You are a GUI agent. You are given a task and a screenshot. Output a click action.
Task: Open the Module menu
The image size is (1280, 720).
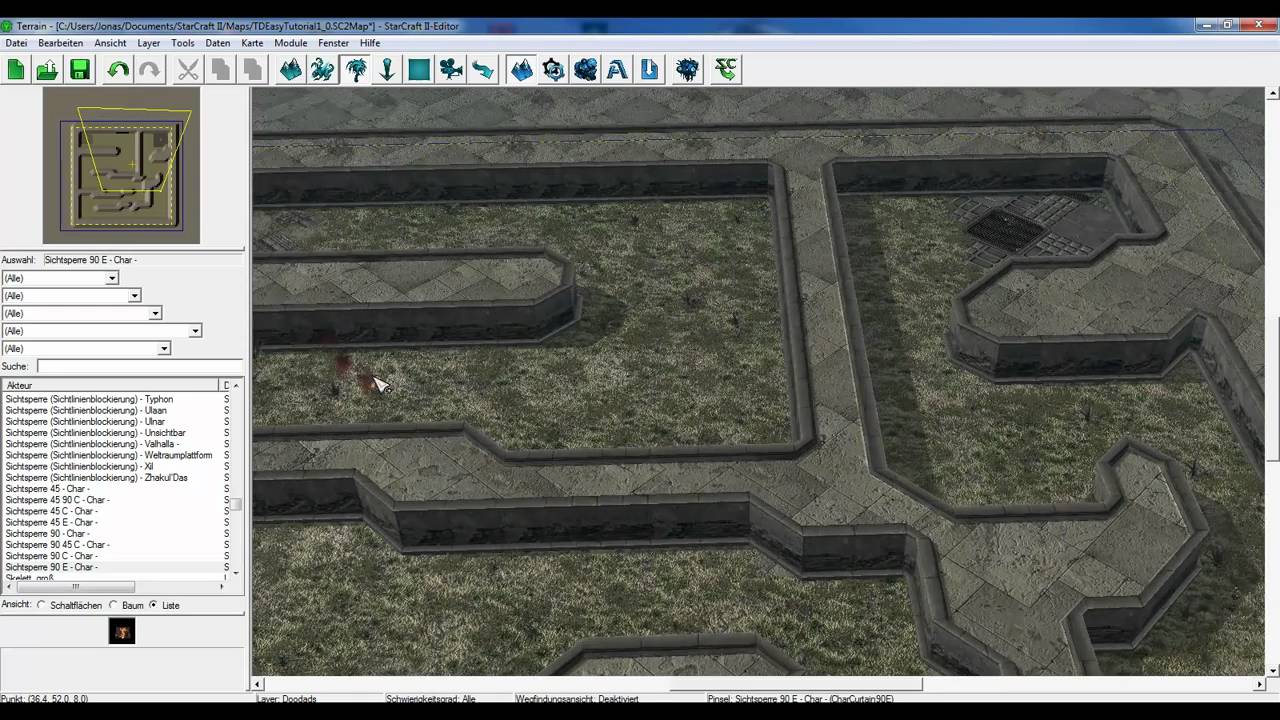(x=290, y=43)
